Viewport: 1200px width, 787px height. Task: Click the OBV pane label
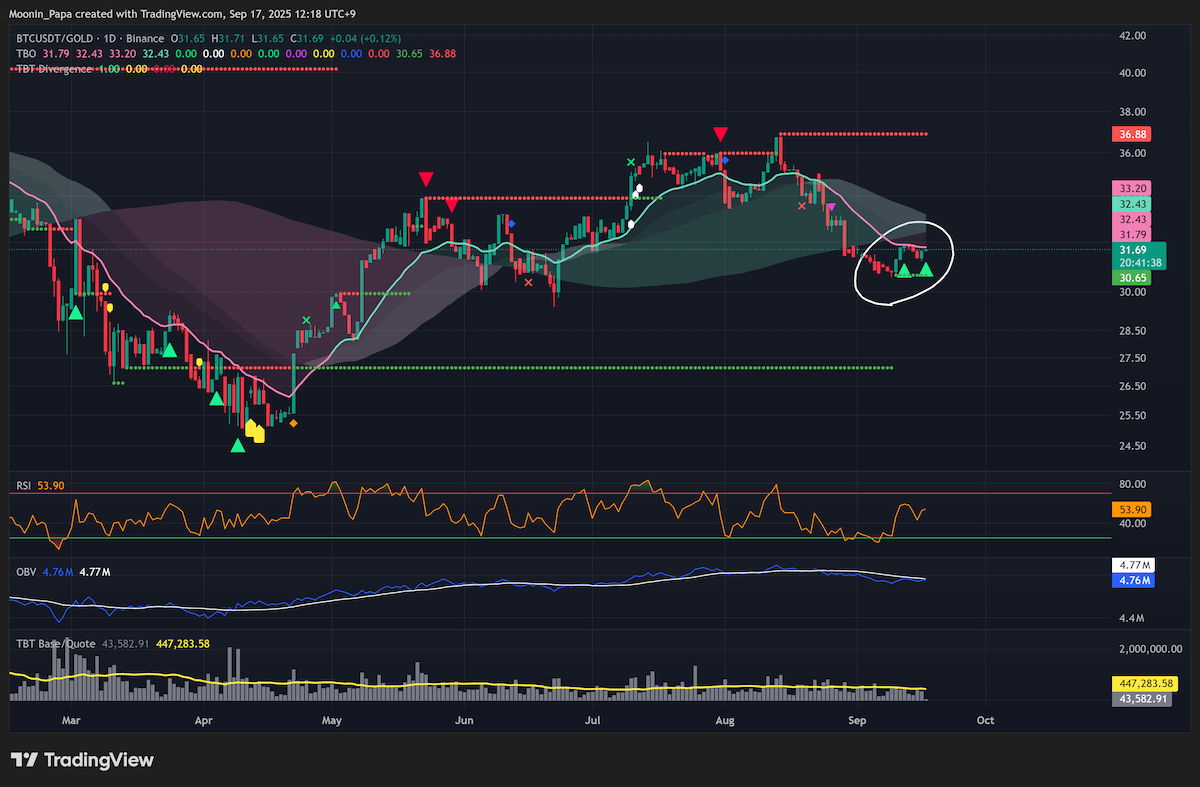25,573
